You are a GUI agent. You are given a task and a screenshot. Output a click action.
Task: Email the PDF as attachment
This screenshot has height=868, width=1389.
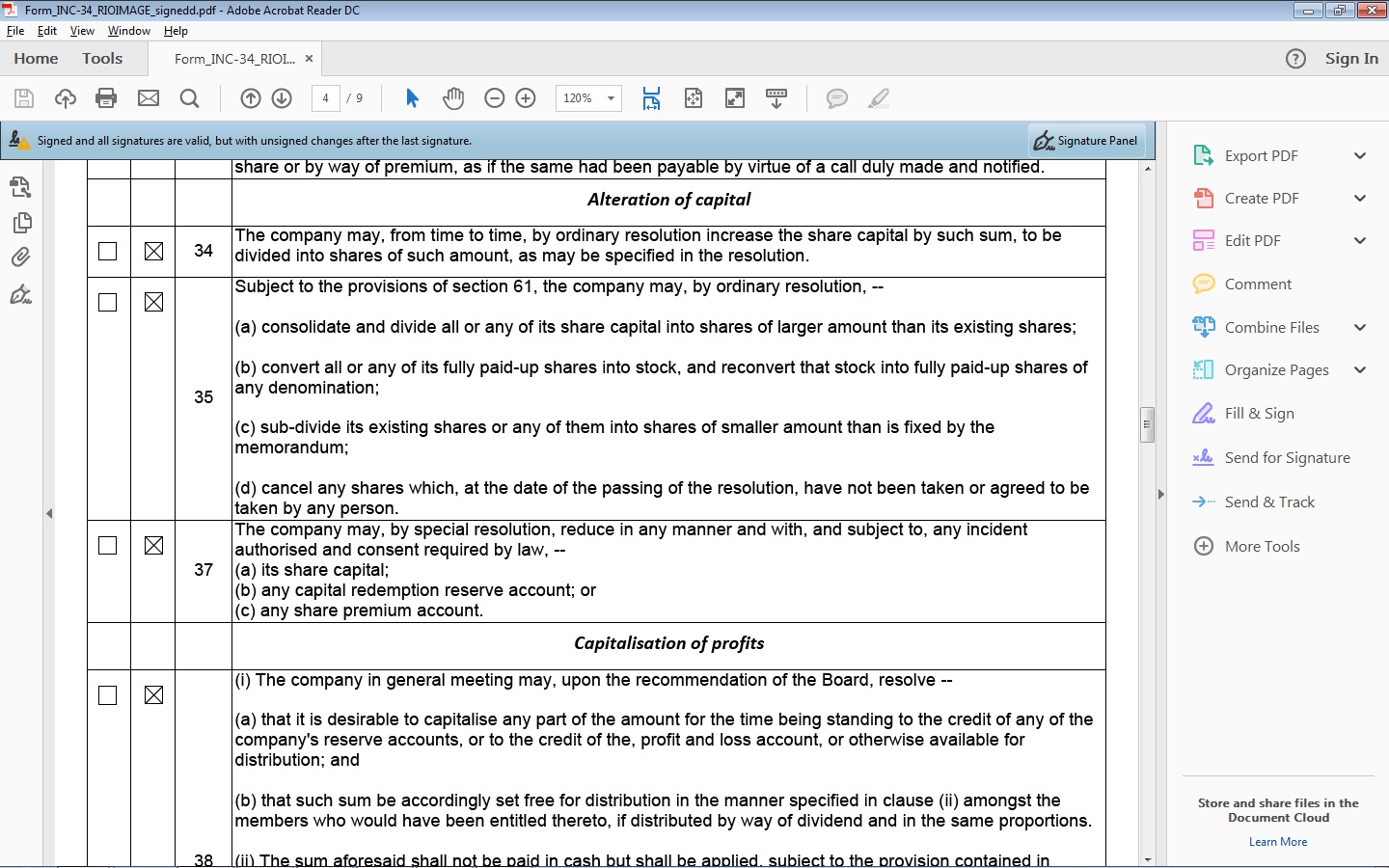coord(148,97)
